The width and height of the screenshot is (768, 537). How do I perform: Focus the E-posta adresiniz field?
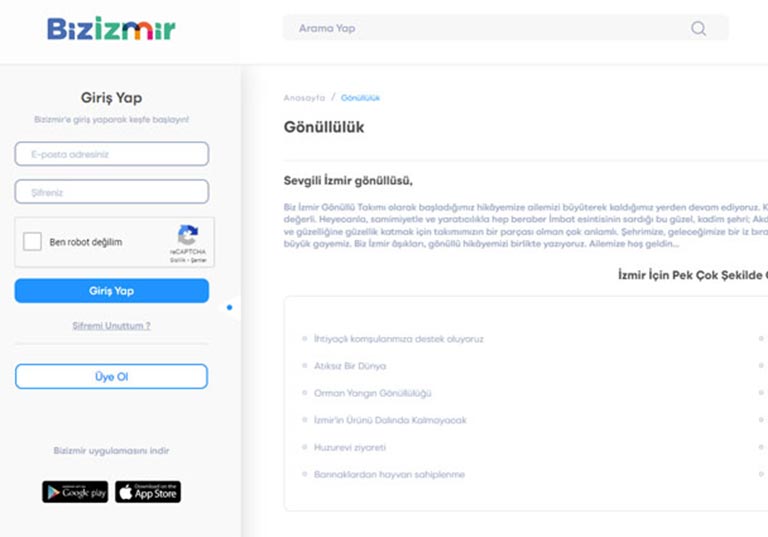click(x=111, y=154)
